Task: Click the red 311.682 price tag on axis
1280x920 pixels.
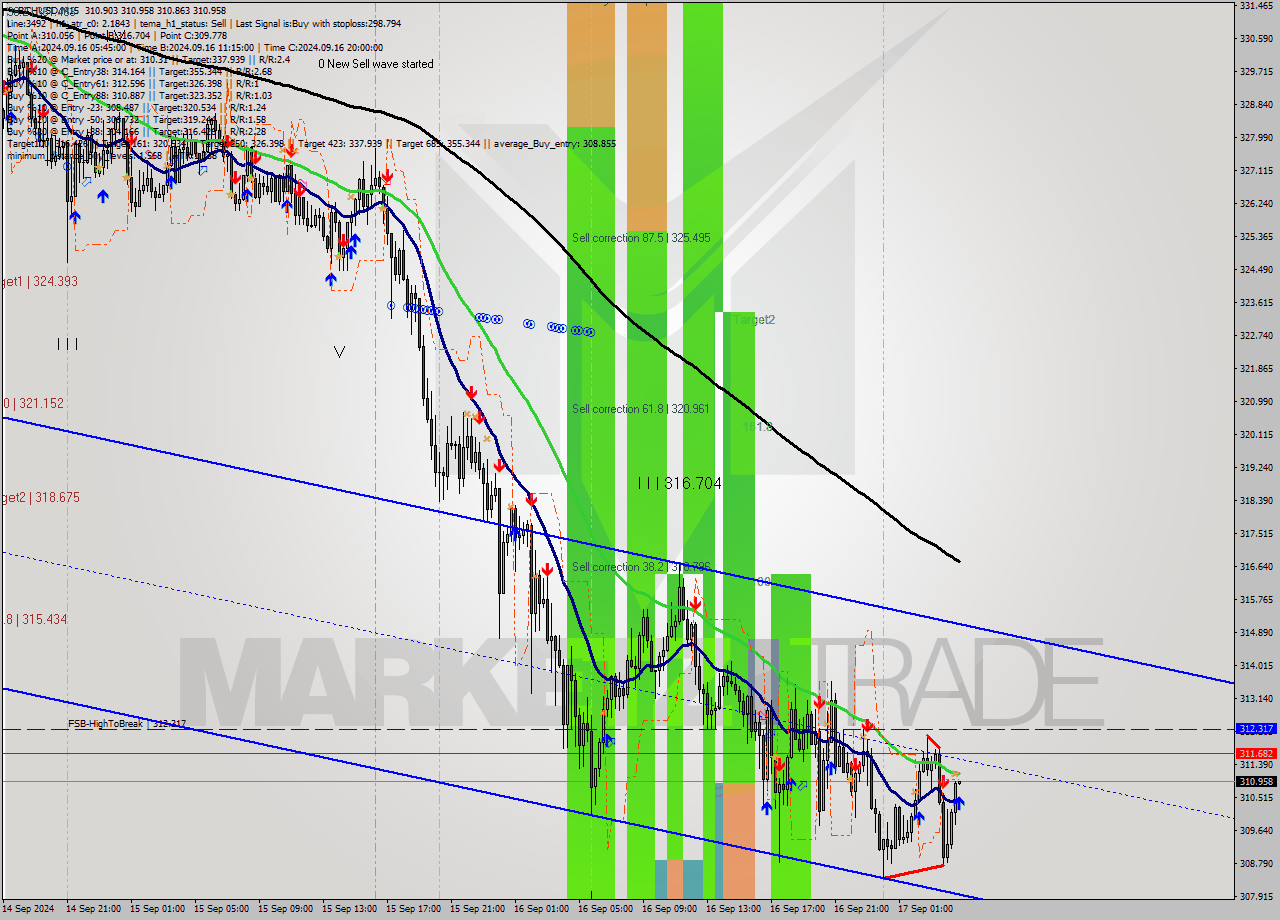Action: coord(1256,753)
